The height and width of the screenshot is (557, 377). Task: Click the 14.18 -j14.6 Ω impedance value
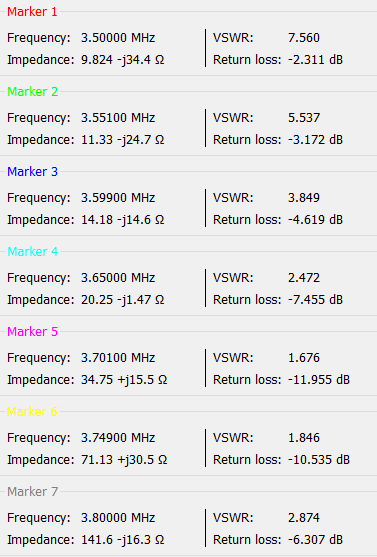pos(123,220)
